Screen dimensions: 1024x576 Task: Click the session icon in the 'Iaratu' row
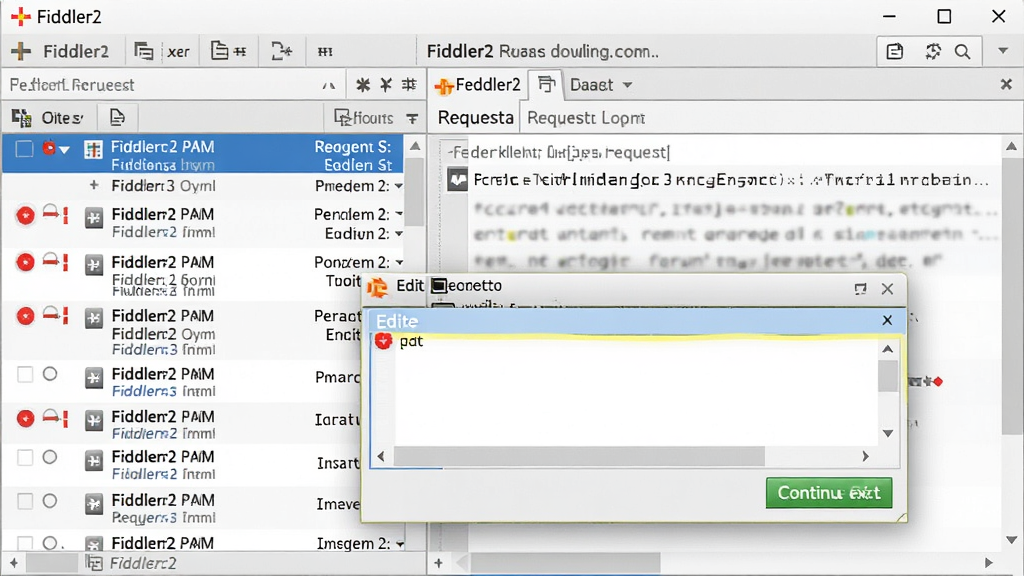[94, 421]
